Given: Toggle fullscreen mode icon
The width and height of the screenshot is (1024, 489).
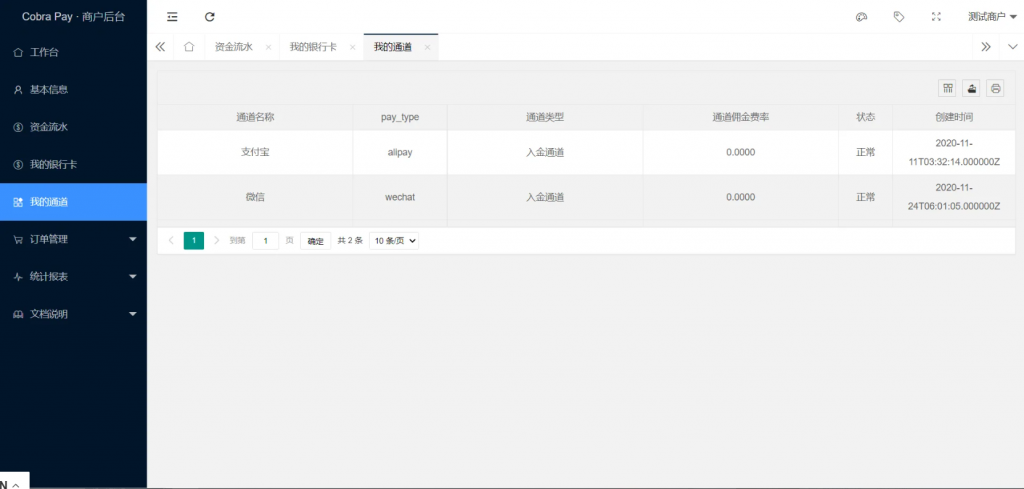Looking at the screenshot, I should (936, 17).
